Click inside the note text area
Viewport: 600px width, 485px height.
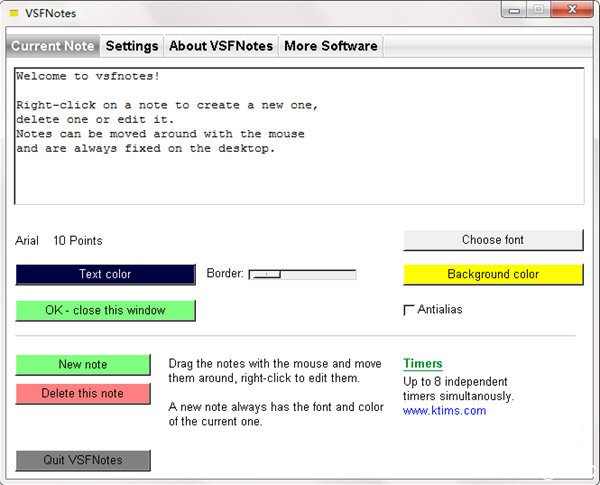[298, 135]
